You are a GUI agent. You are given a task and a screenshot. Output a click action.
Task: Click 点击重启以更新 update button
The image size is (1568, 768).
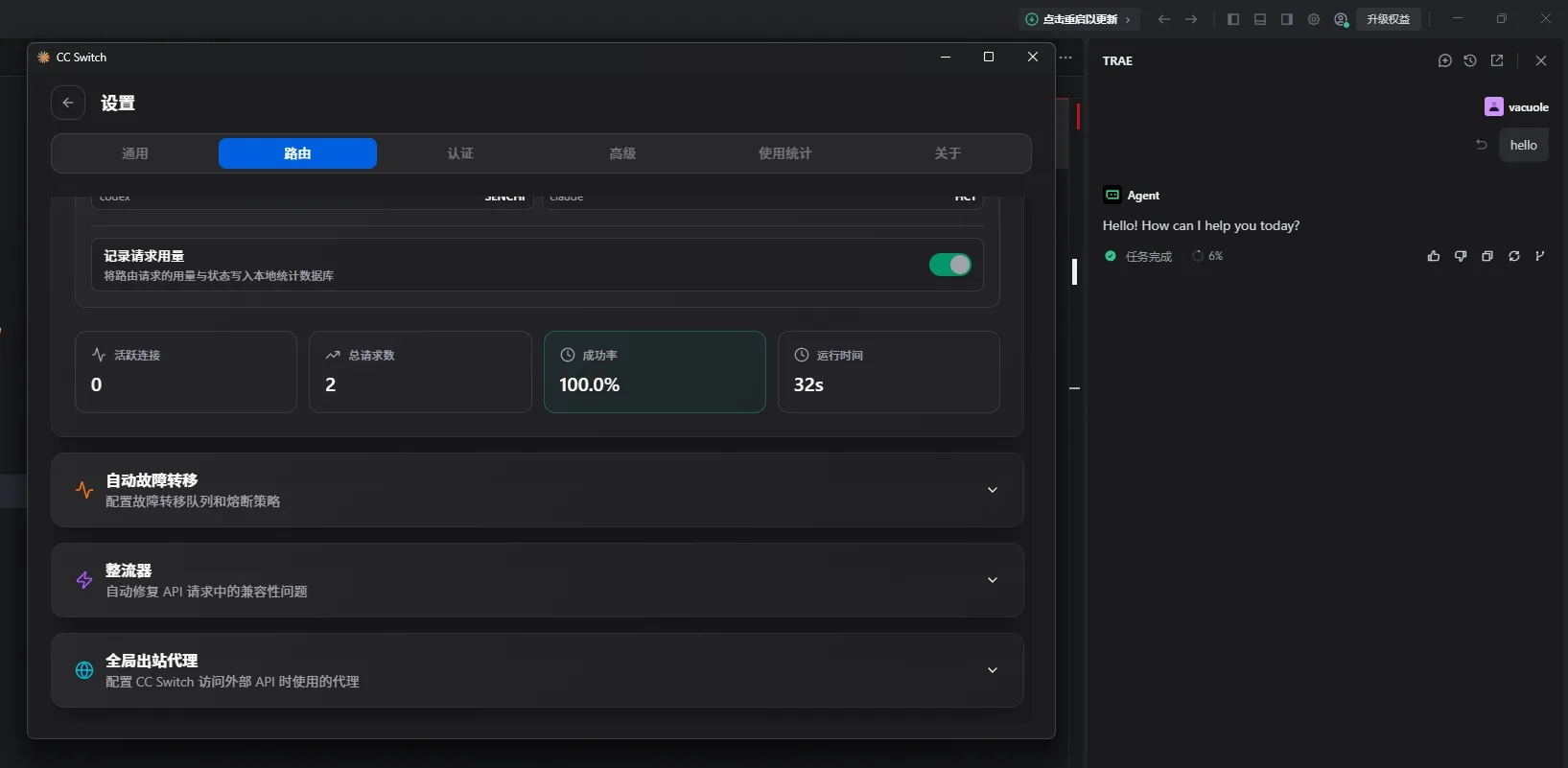coord(1079,19)
